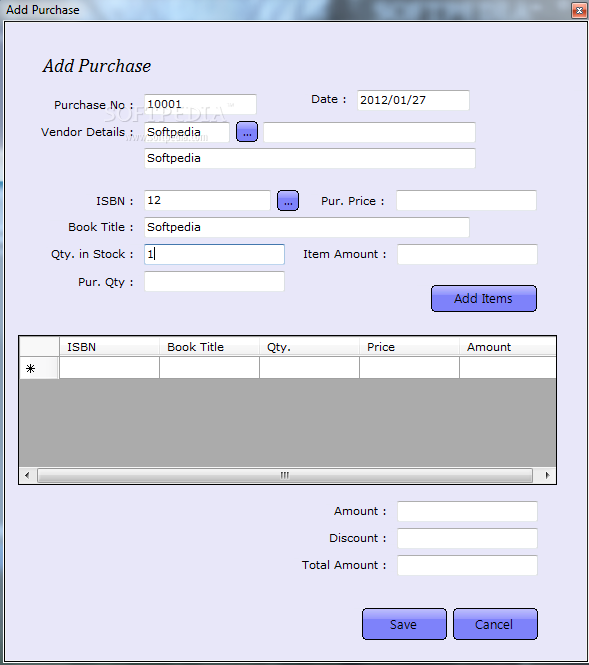The height and width of the screenshot is (665, 589).
Task: Click the grid's Amount column header
Action: 508,347
